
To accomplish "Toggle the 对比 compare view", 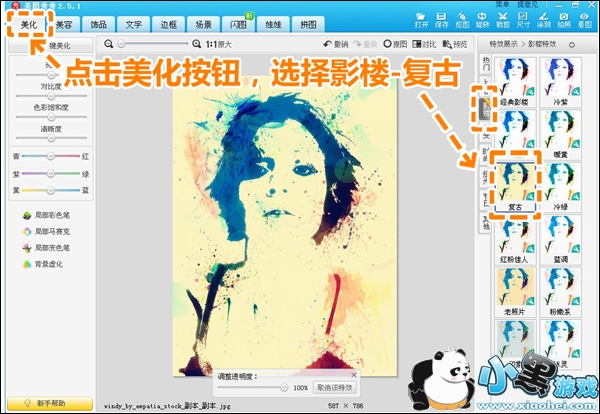I will [x=424, y=44].
